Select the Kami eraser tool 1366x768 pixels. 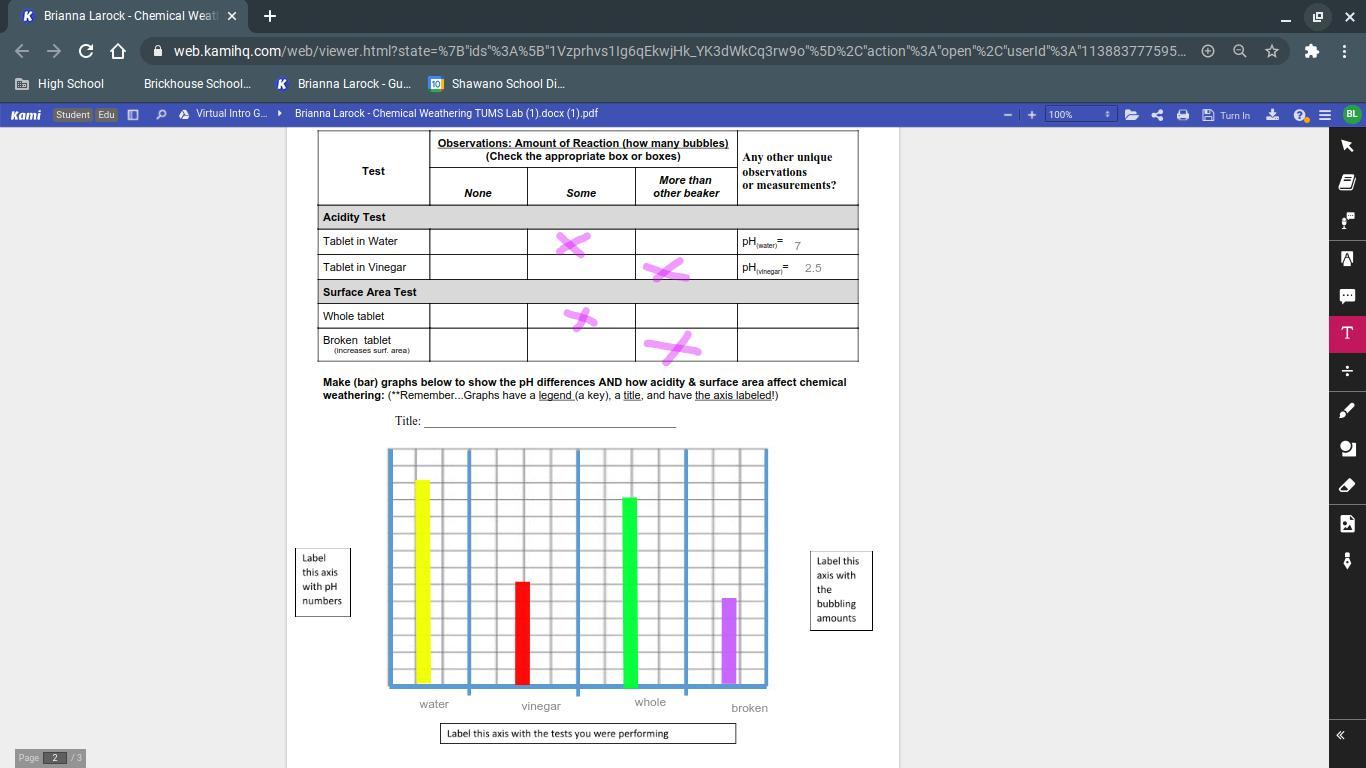point(1347,486)
